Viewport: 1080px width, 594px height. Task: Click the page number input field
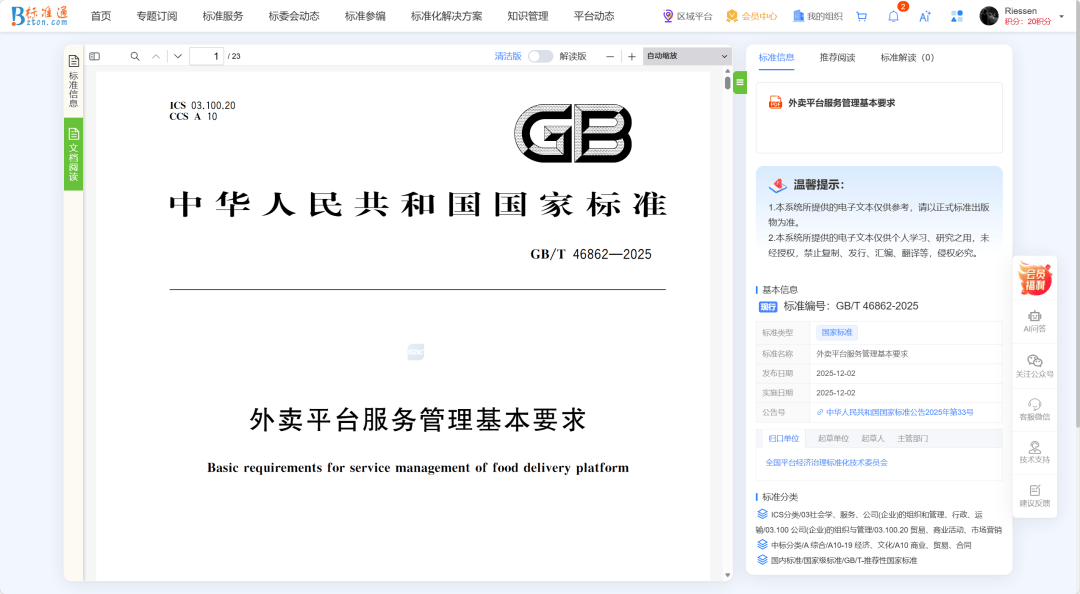pos(206,57)
